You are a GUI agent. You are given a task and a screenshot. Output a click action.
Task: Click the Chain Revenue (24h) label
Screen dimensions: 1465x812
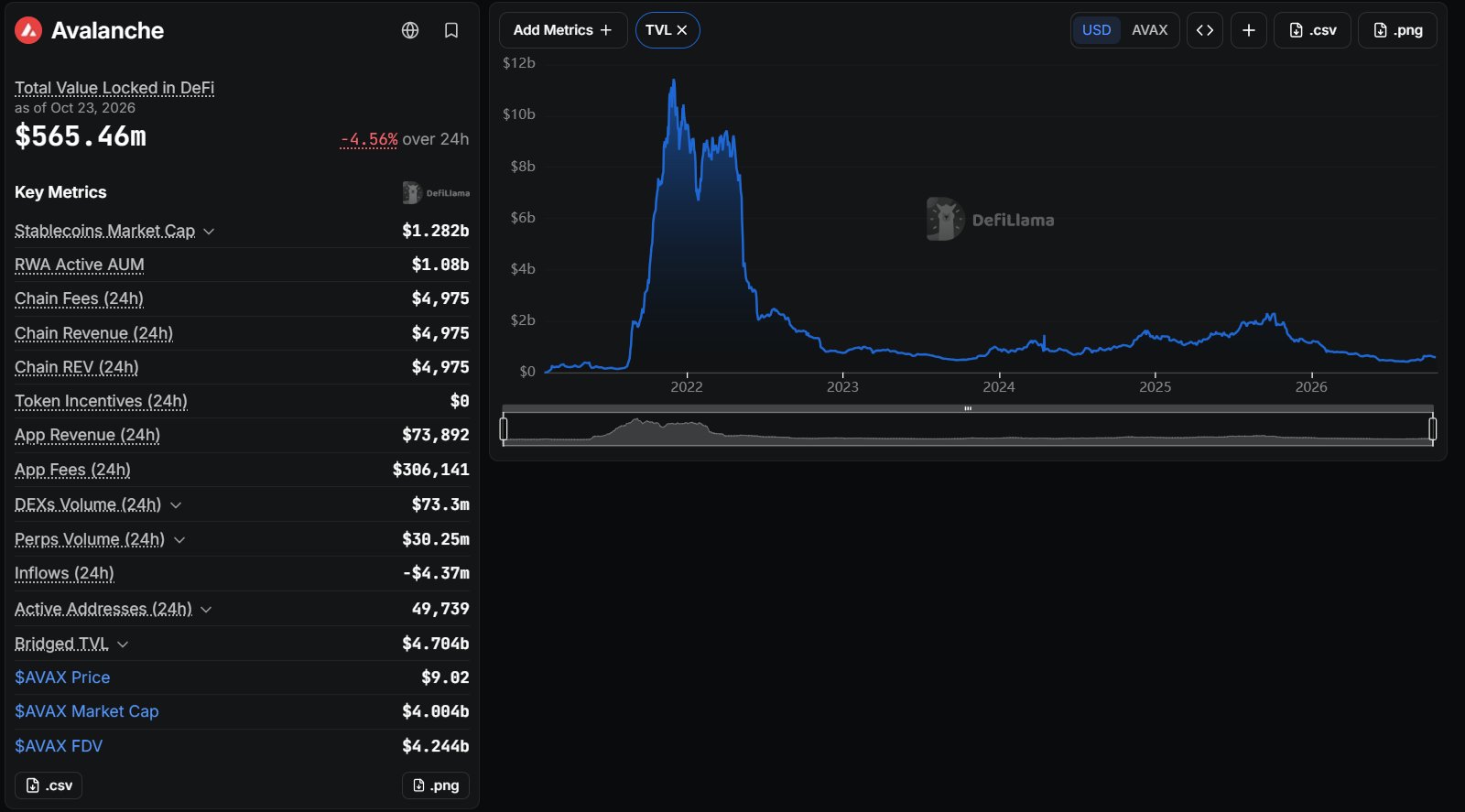coord(93,333)
